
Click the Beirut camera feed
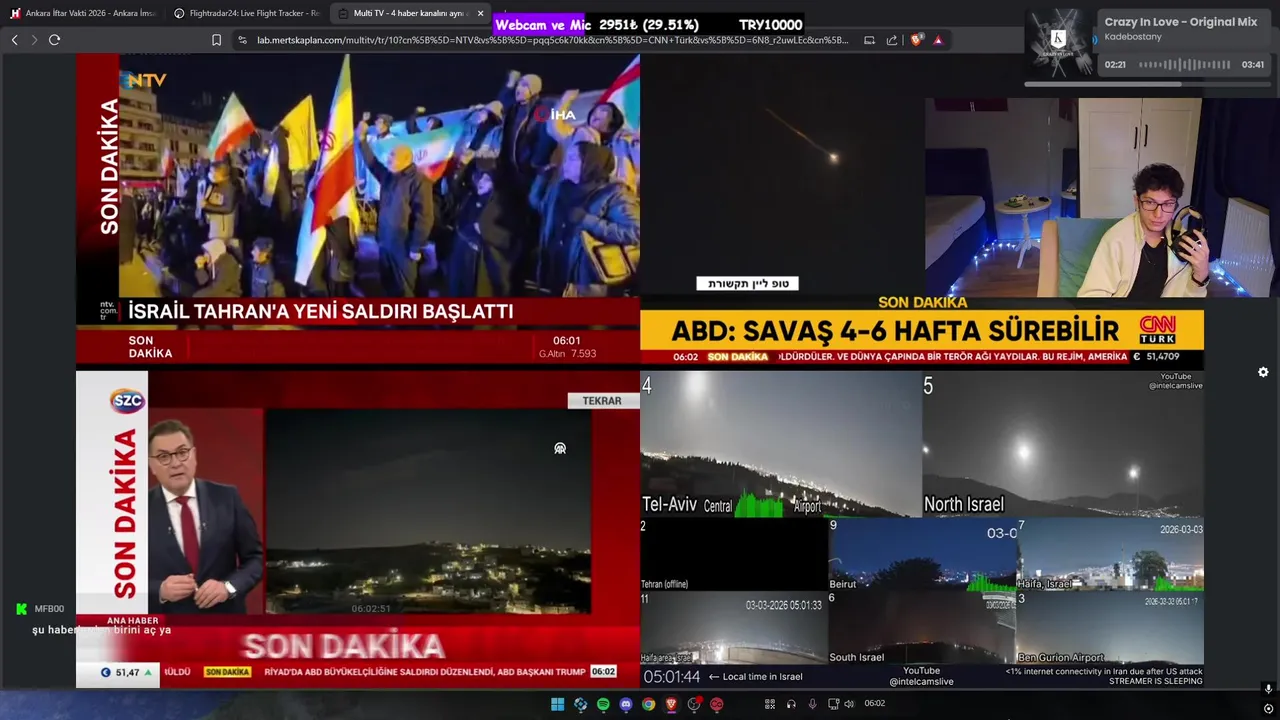(922, 555)
